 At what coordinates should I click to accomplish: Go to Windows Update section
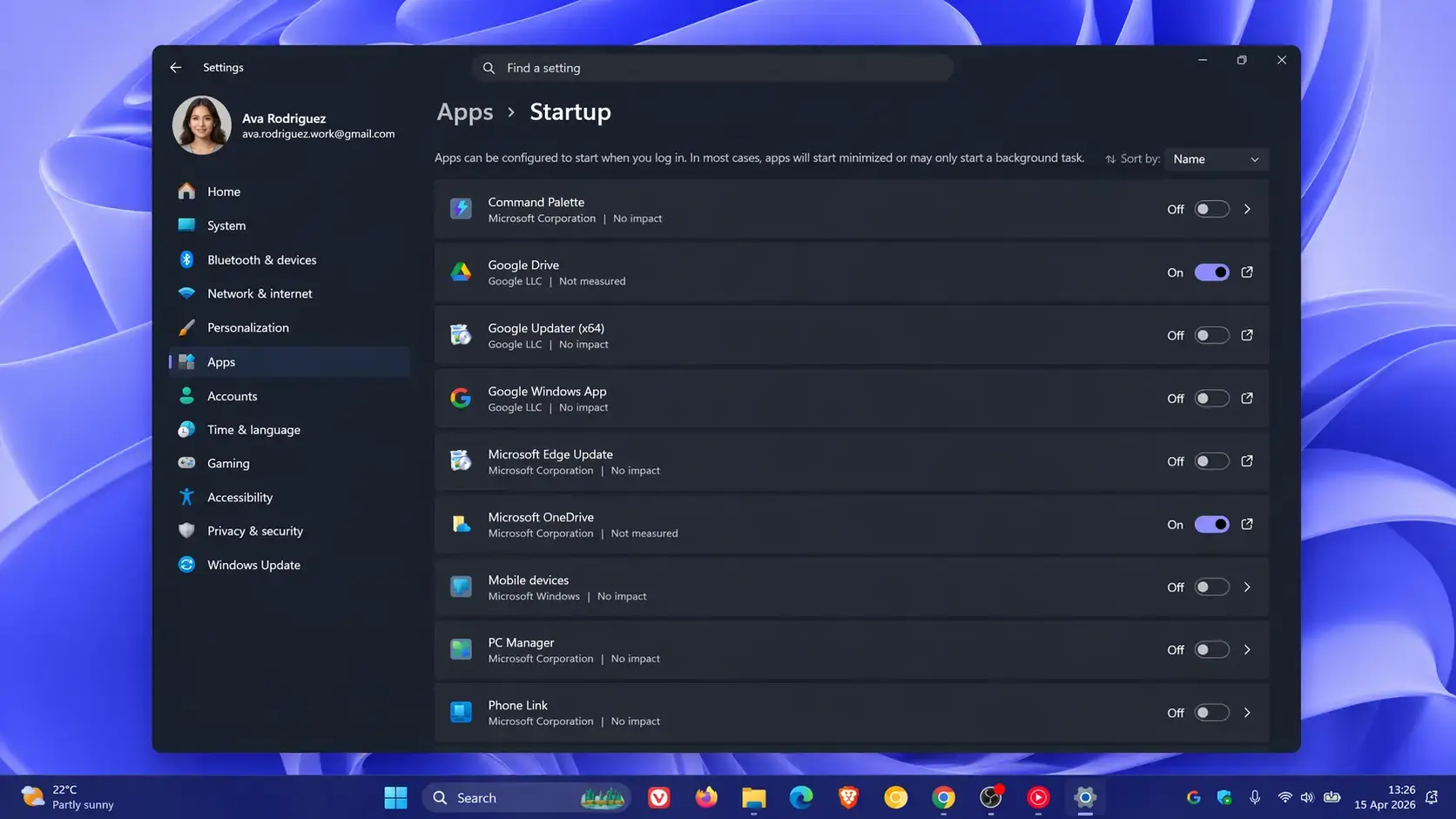(253, 565)
